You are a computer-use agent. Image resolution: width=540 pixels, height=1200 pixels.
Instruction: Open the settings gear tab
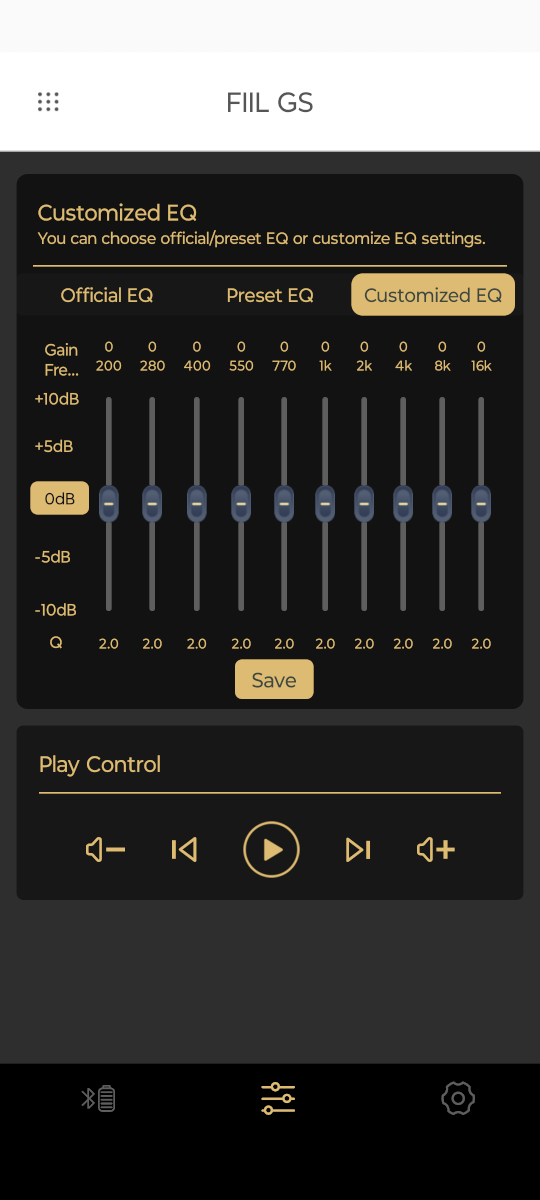coord(458,1098)
